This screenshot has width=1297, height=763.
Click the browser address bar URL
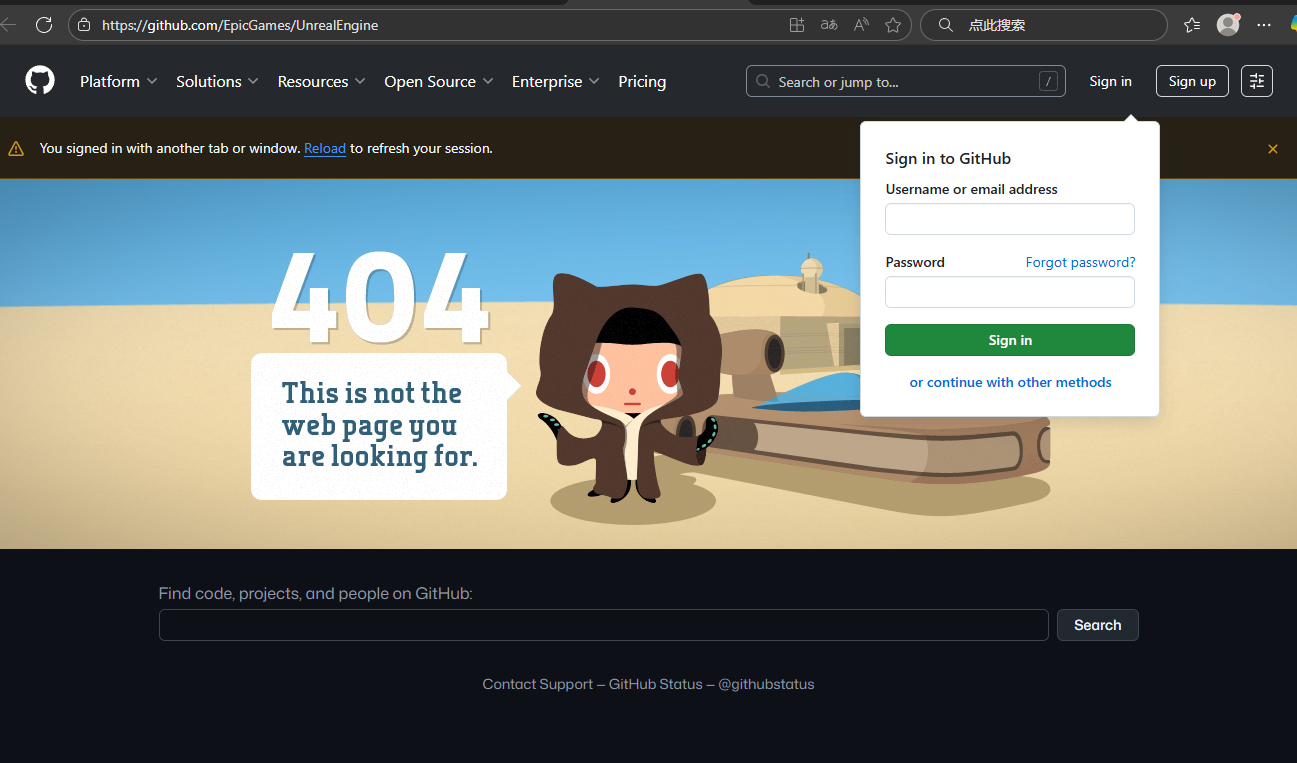pyautogui.click(x=240, y=25)
